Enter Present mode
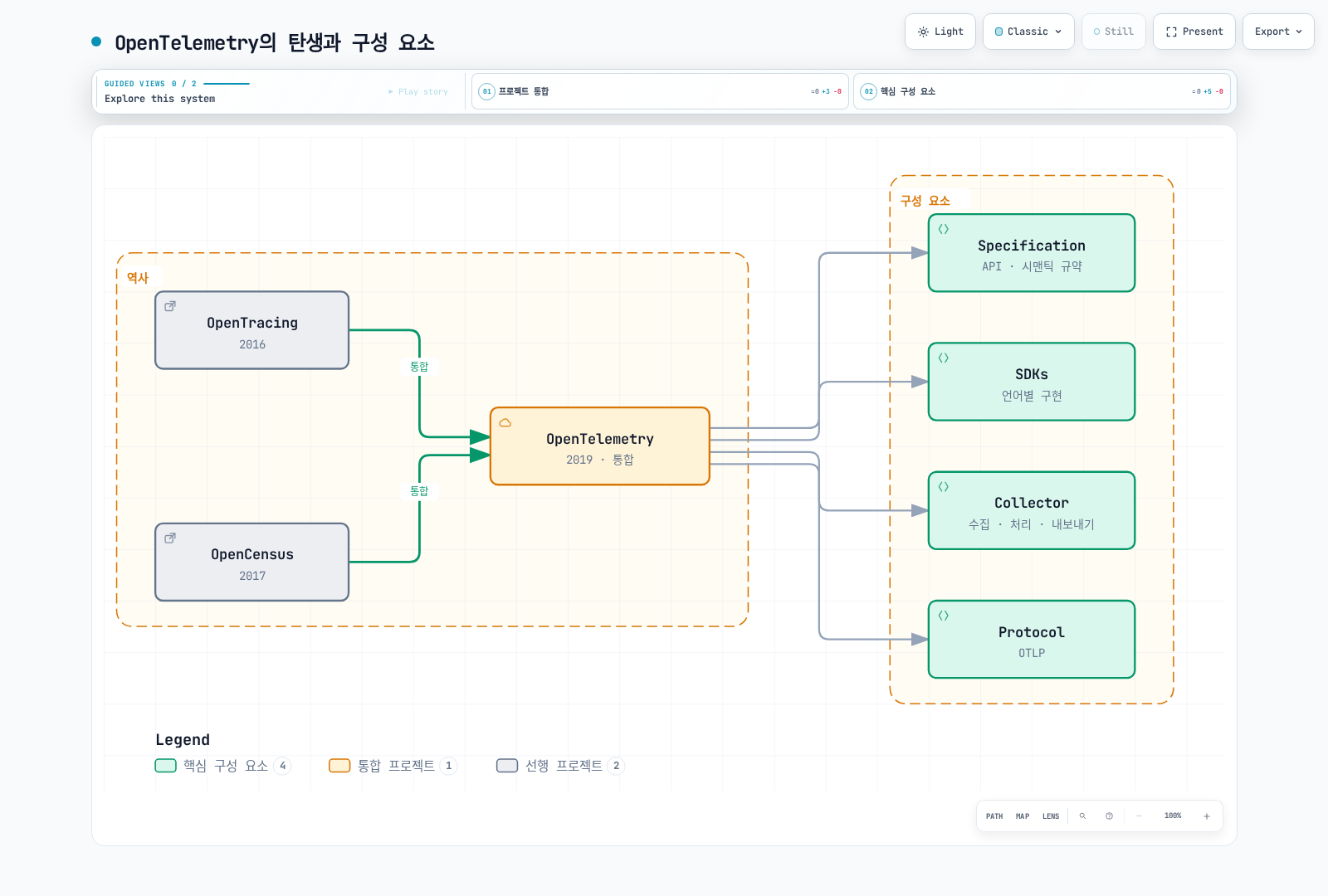Viewport: 1328px width, 896px height. (1194, 32)
